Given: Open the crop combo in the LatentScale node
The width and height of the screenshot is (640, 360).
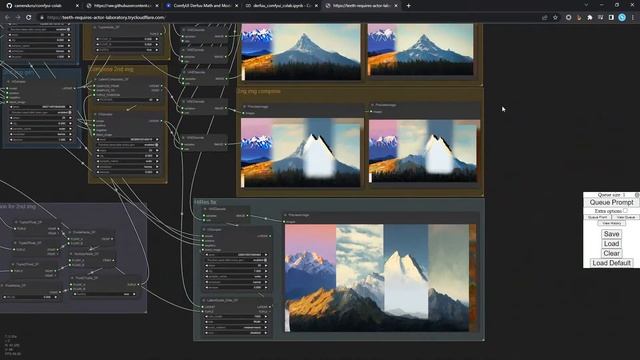Looking at the screenshot, I should coord(236,333).
